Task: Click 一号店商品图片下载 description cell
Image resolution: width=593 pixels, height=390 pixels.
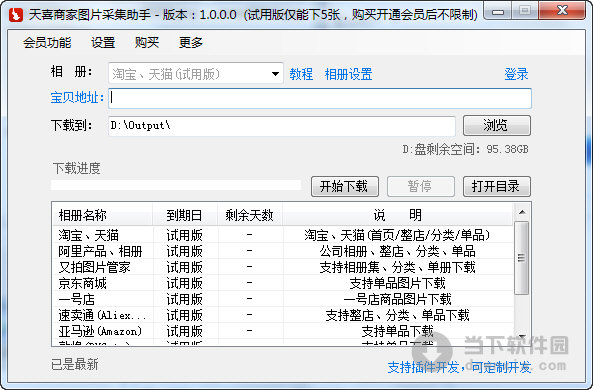Action: pyautogui.click(x=397, y=299)
